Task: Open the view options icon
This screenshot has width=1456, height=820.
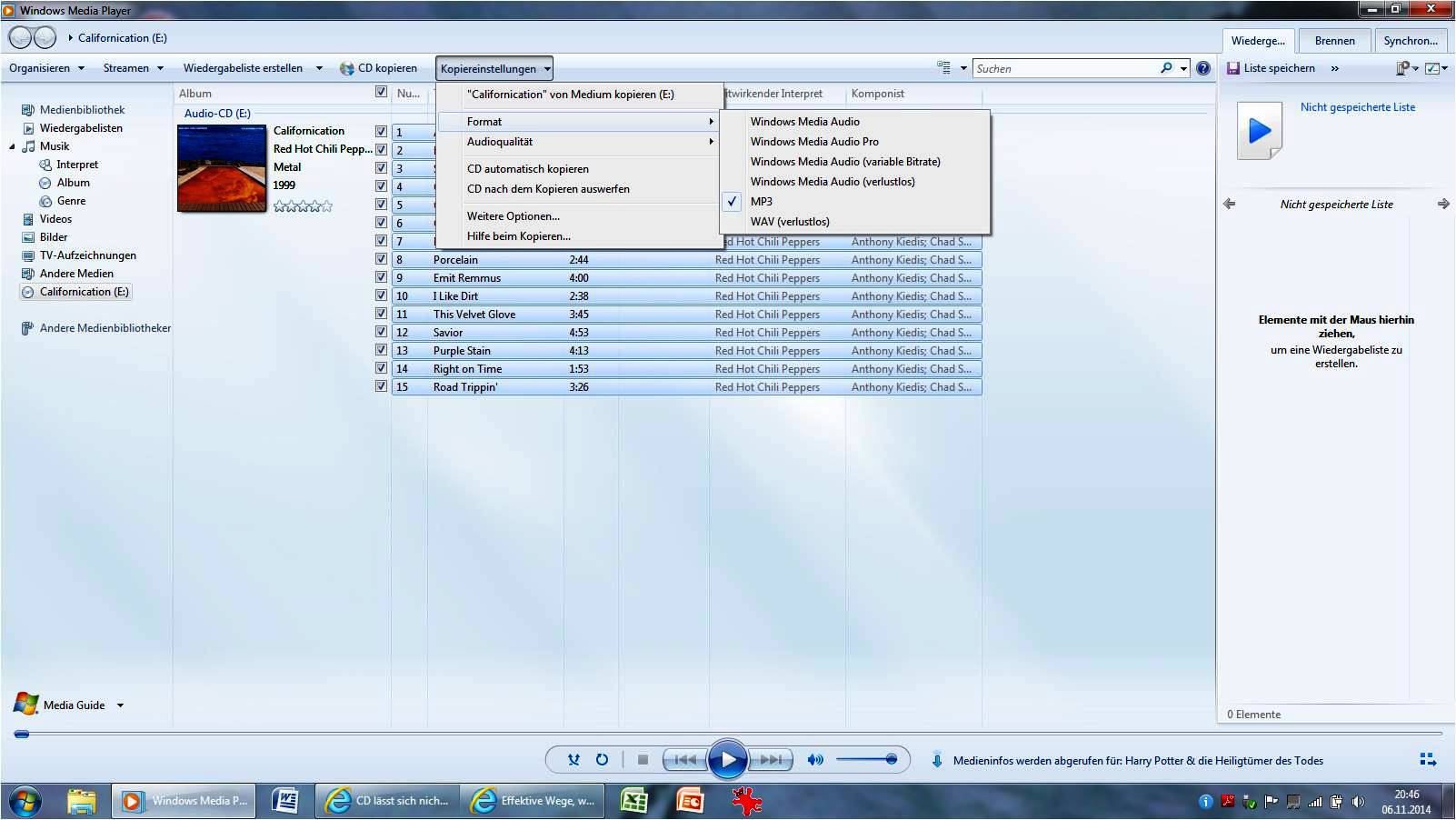Action: [x=944, y=68]
